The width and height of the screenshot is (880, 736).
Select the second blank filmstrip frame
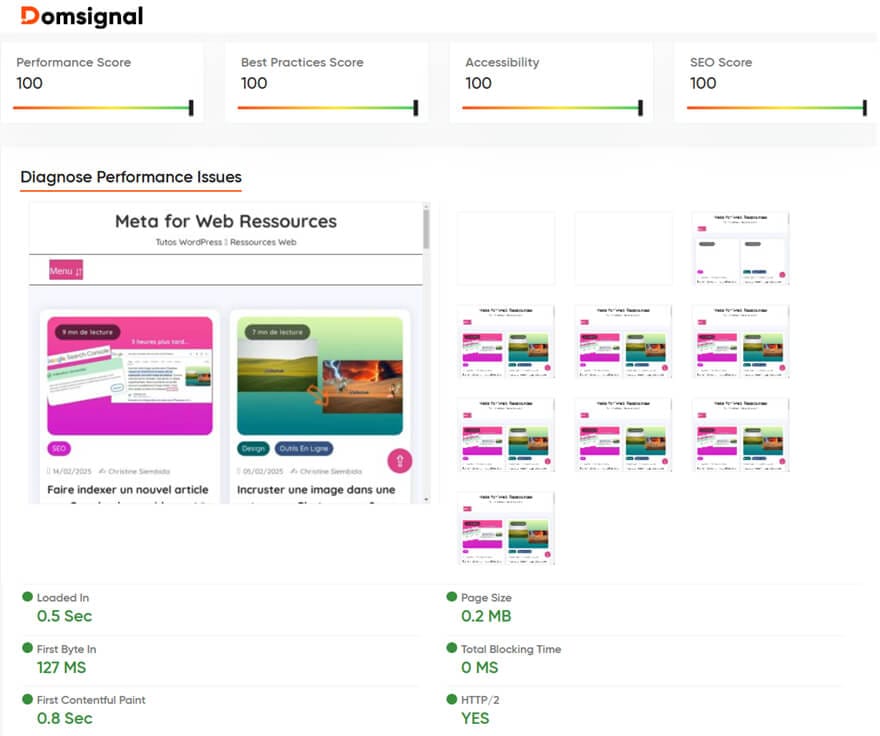[623, 248]
